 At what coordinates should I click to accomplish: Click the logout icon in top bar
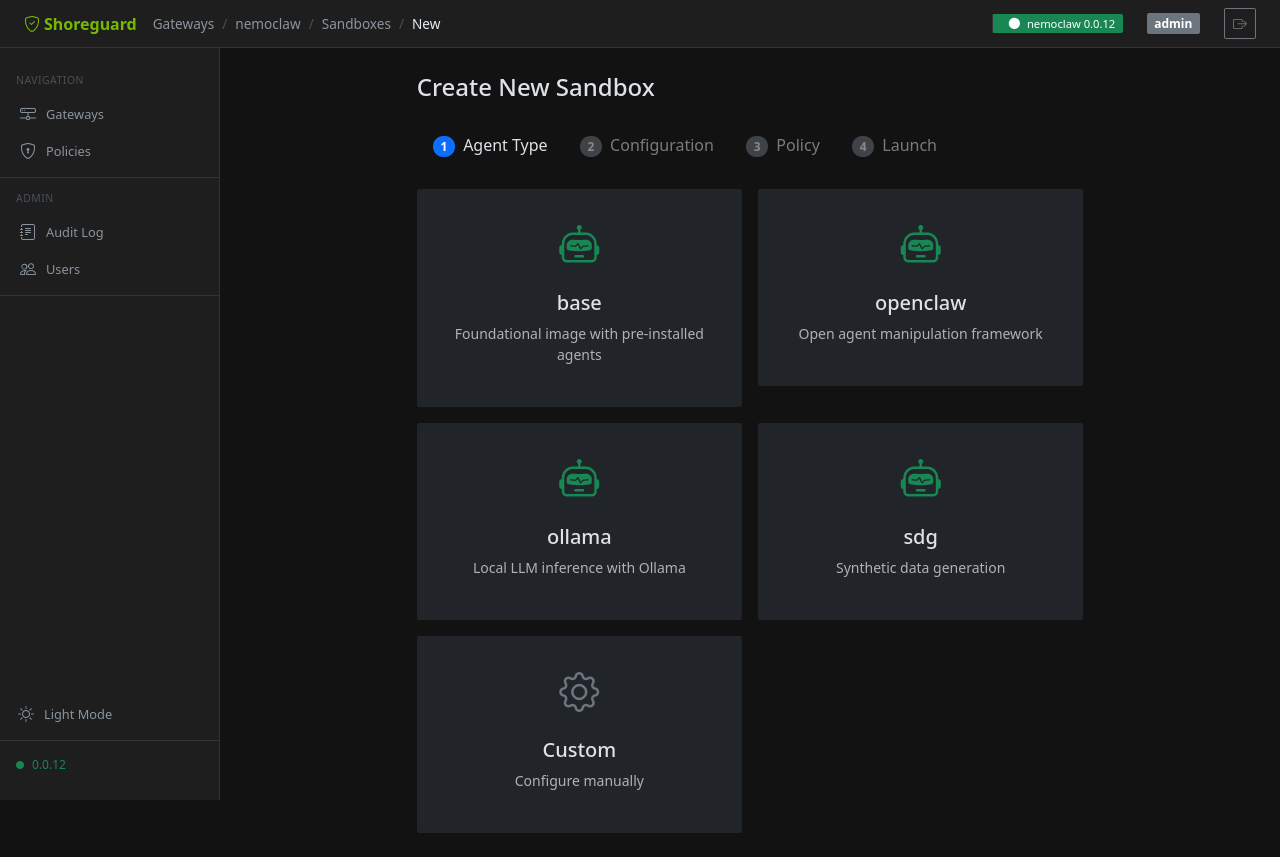1239,24
